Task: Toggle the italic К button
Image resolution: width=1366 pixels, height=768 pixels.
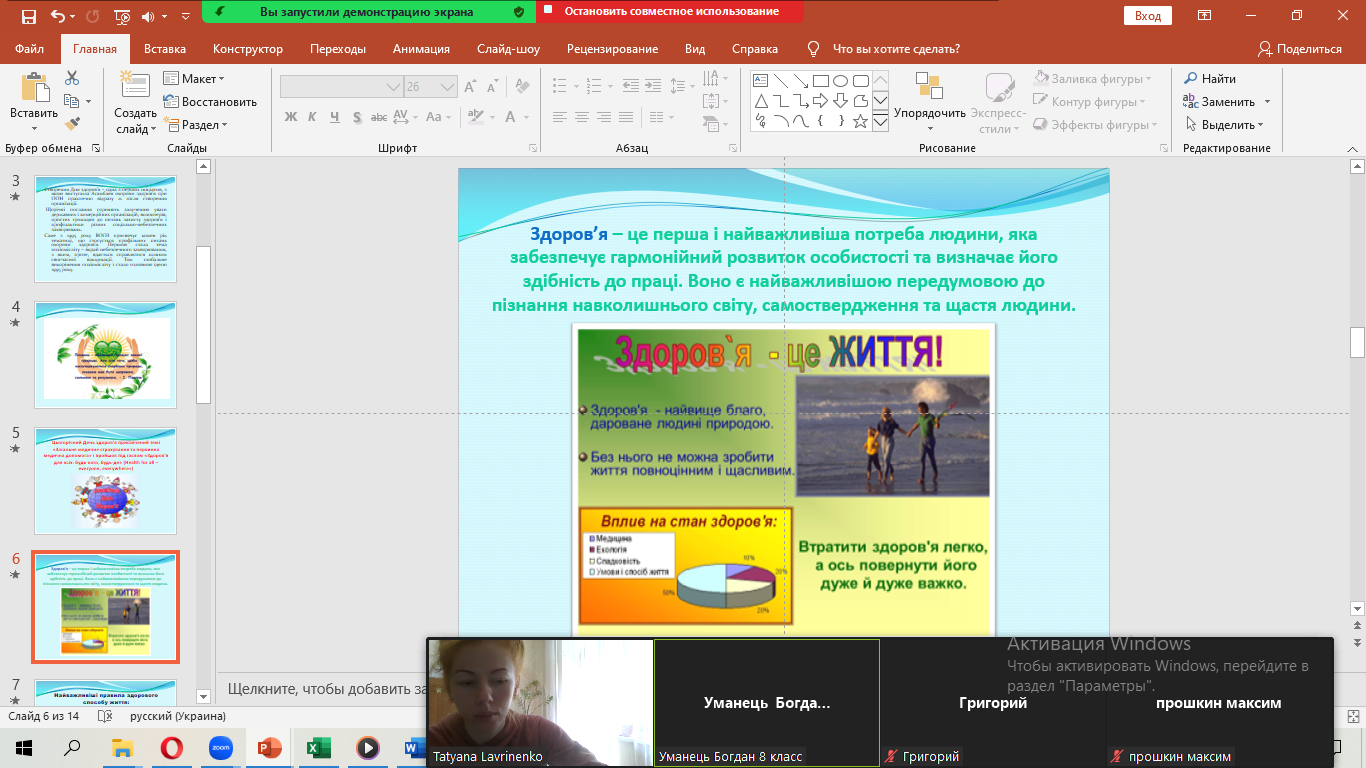Action: pos(313,117)
